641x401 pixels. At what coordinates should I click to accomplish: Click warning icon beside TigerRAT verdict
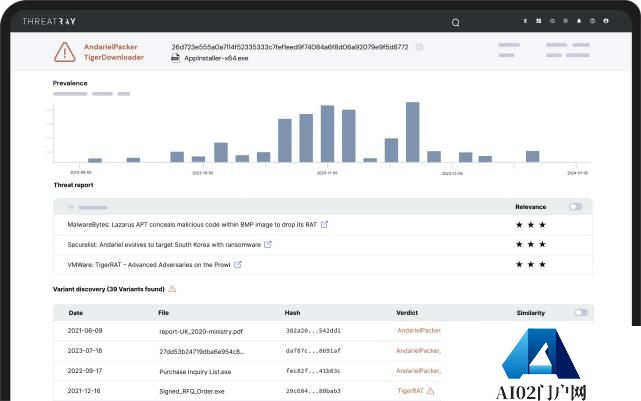(430, 391)
